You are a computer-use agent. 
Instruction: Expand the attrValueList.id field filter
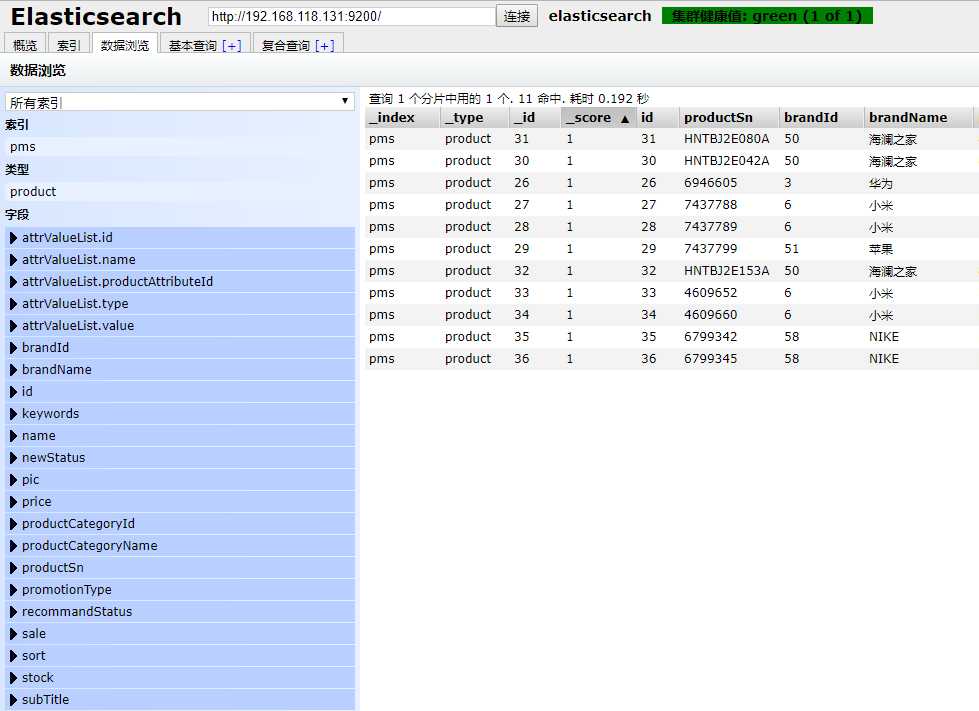pos(180,237)
